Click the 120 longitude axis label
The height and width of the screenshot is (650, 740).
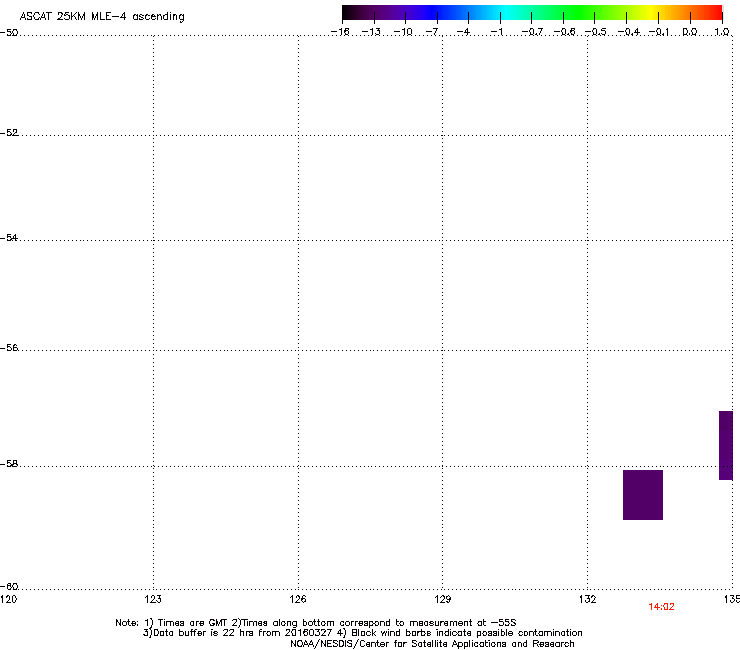tap(8, 599)
